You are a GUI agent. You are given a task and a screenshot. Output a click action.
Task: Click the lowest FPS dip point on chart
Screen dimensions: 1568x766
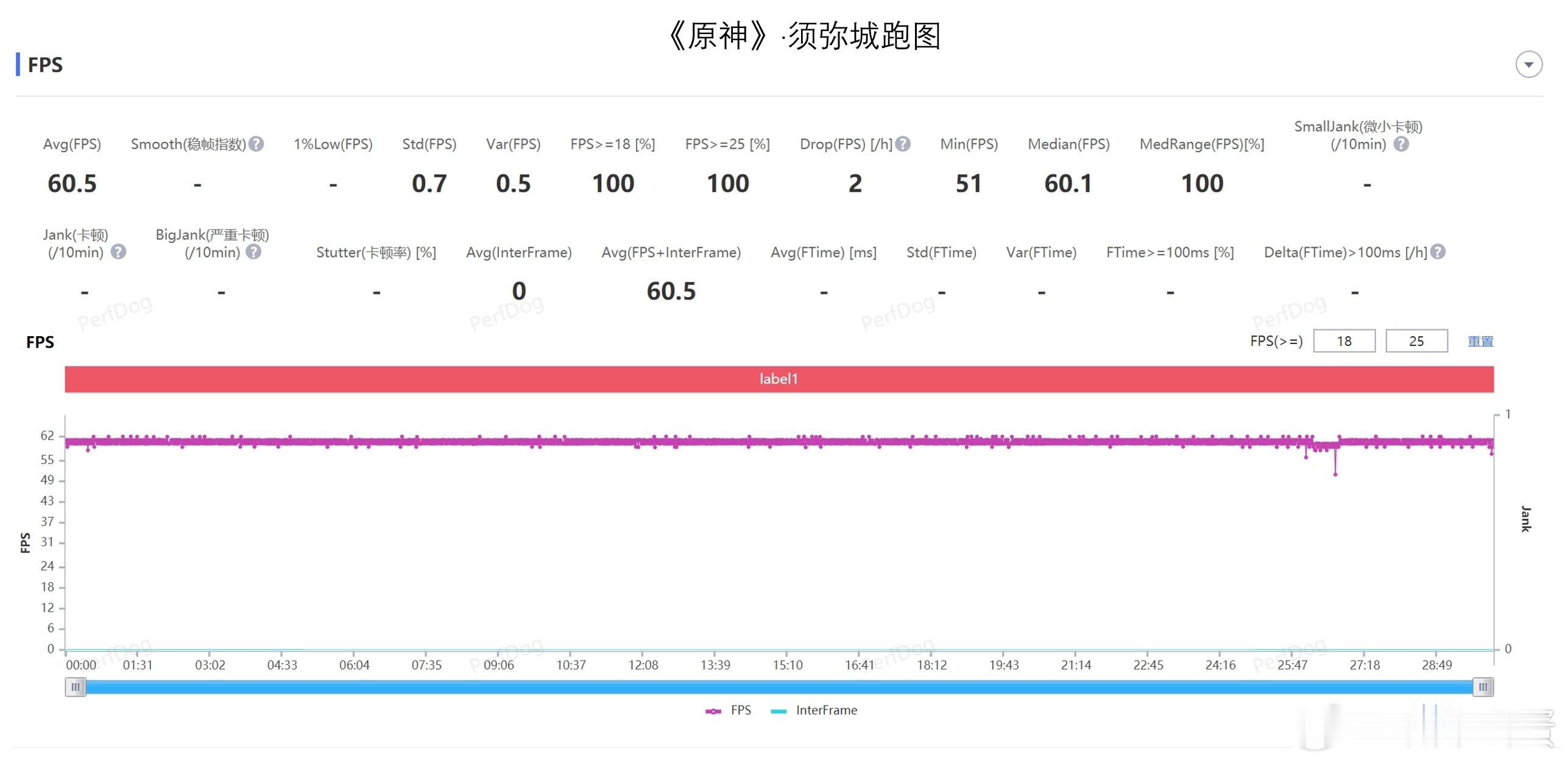pyautogui.click(x=1335, y=474)
